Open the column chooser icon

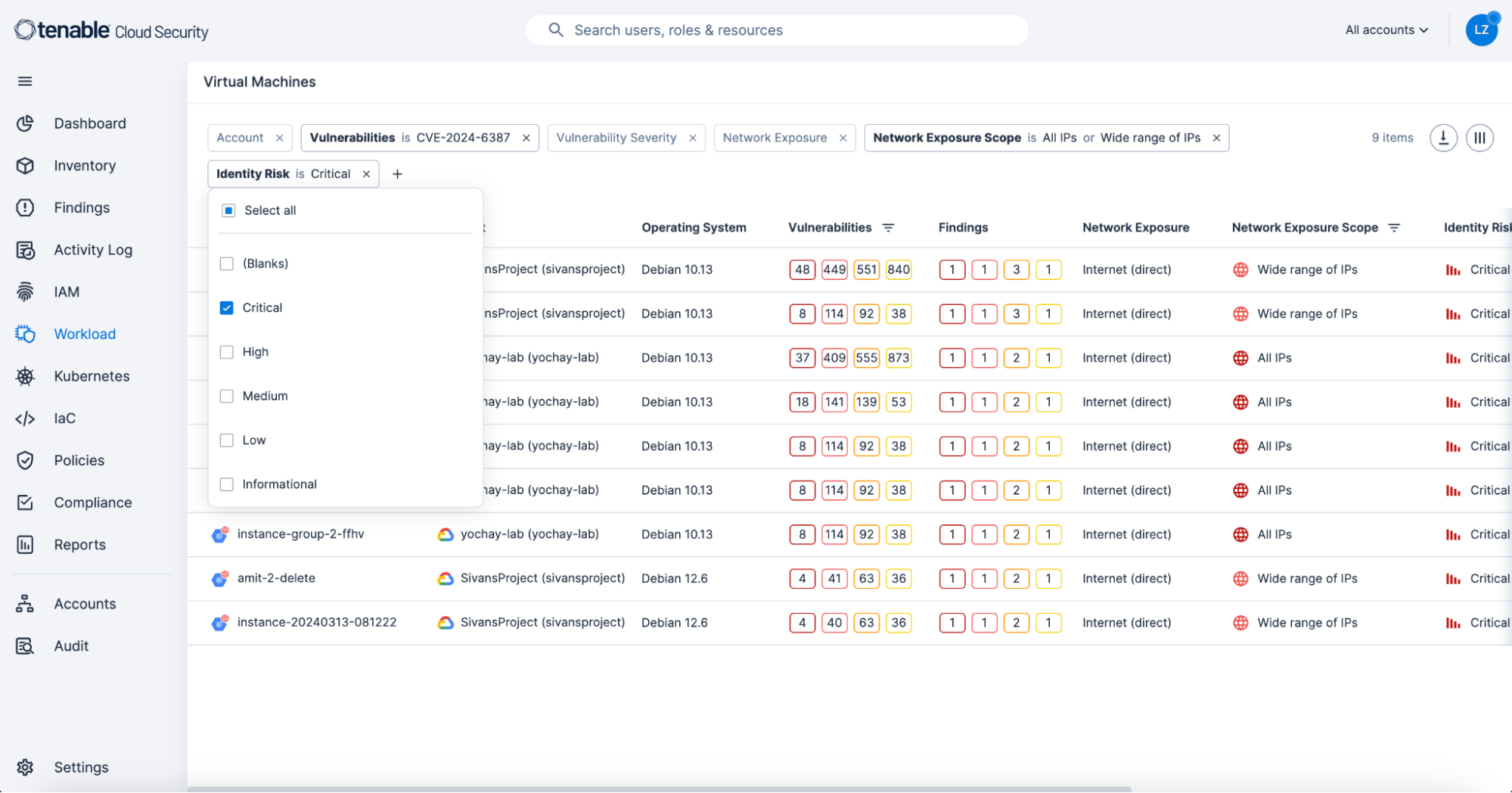(x=1479, y=138)
